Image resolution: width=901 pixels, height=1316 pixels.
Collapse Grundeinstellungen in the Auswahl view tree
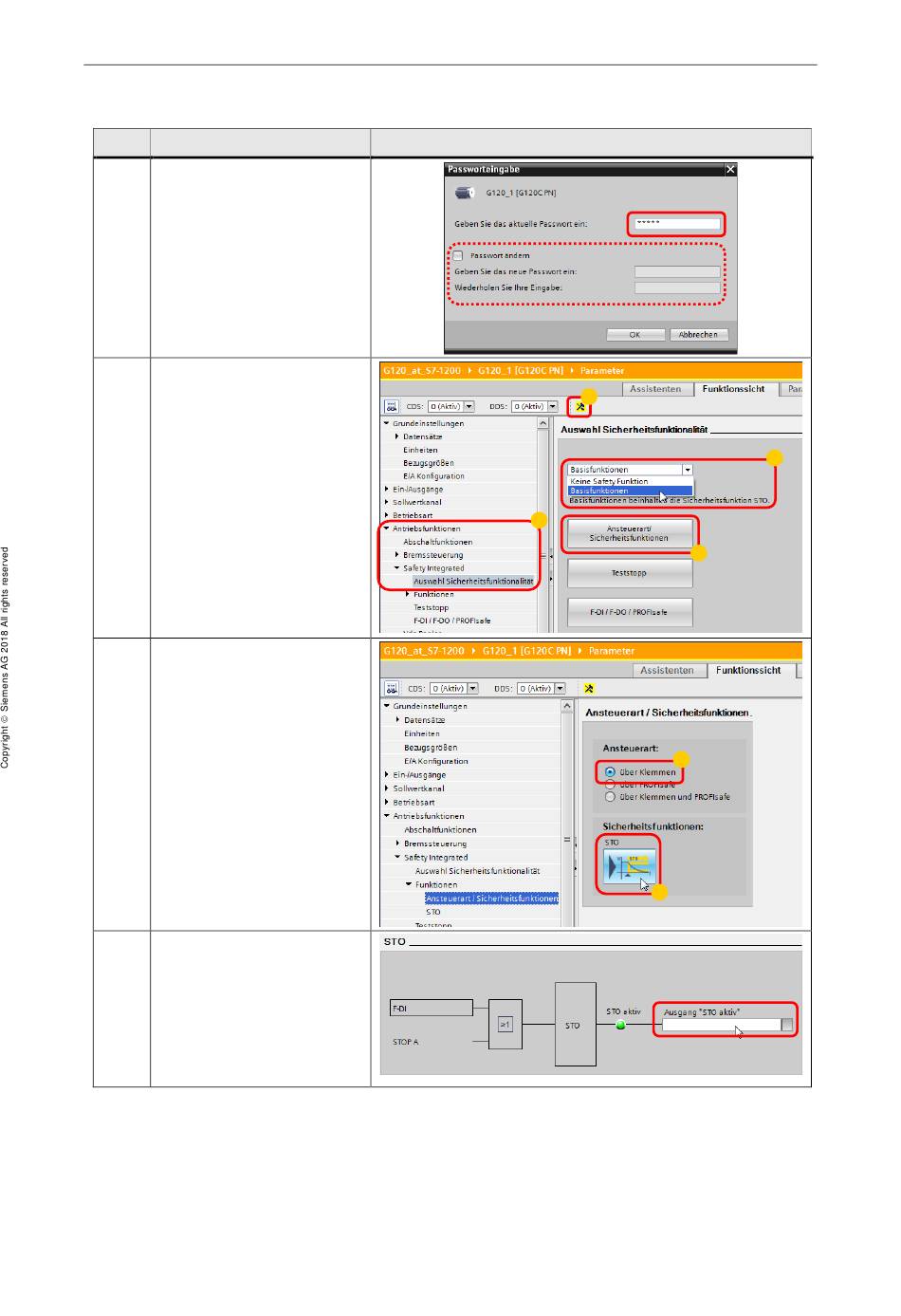387,423
